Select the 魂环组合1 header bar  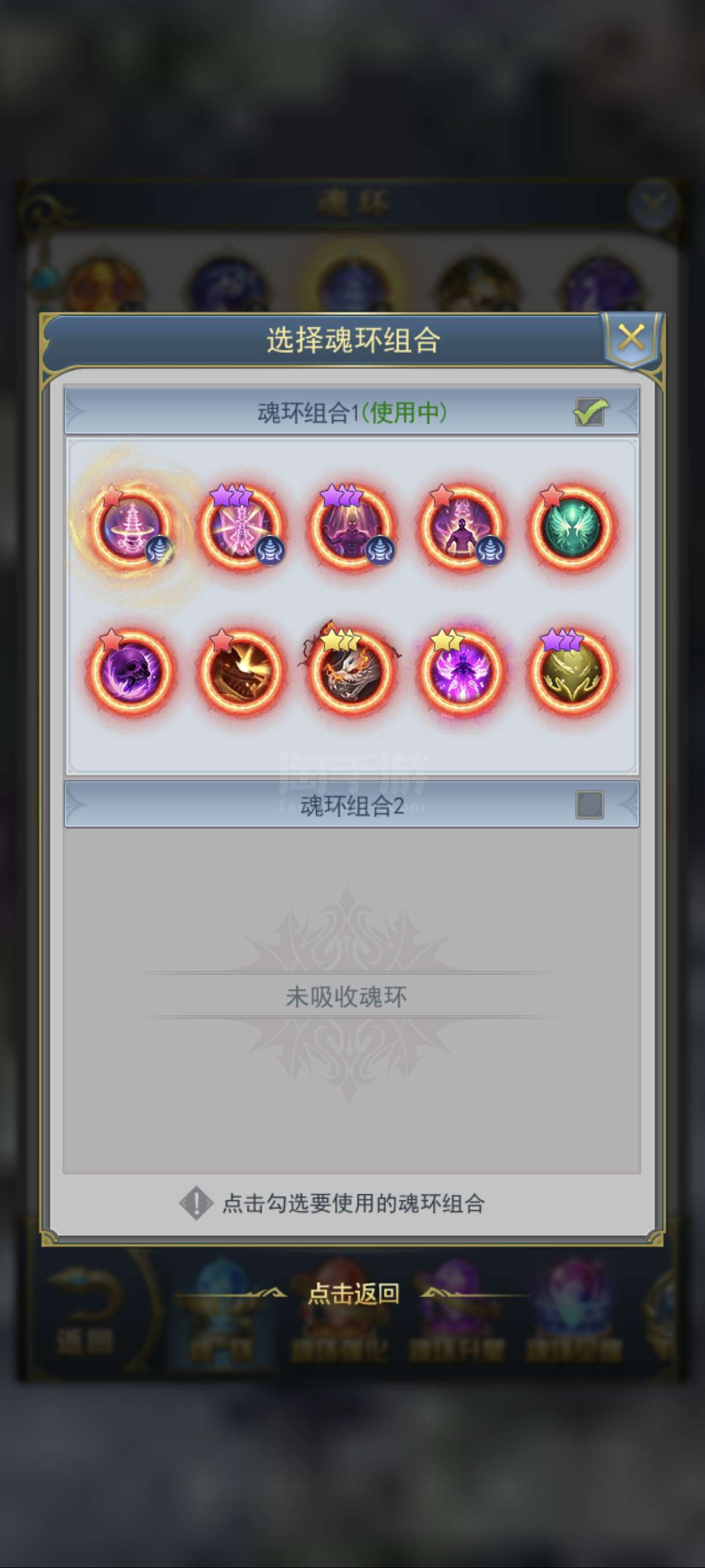click(x=351, y=412)
